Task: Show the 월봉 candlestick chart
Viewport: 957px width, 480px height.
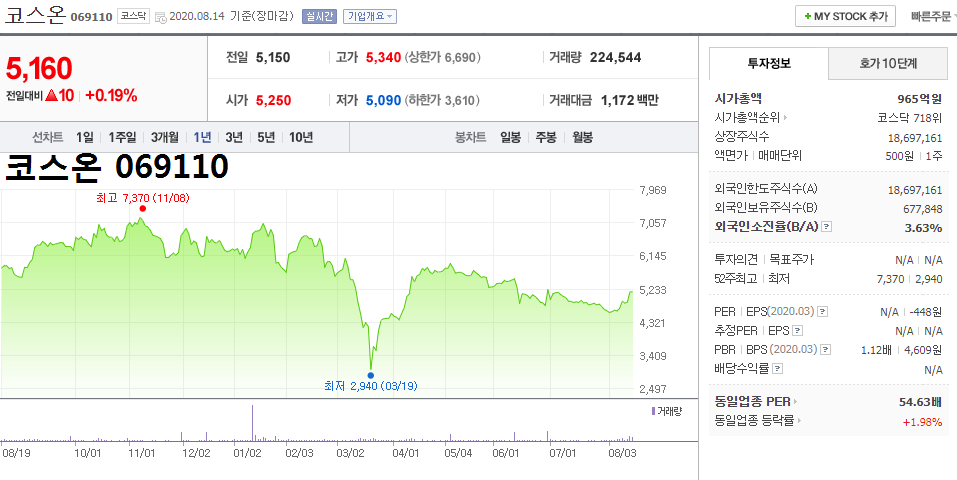Action: pos(582,137)
